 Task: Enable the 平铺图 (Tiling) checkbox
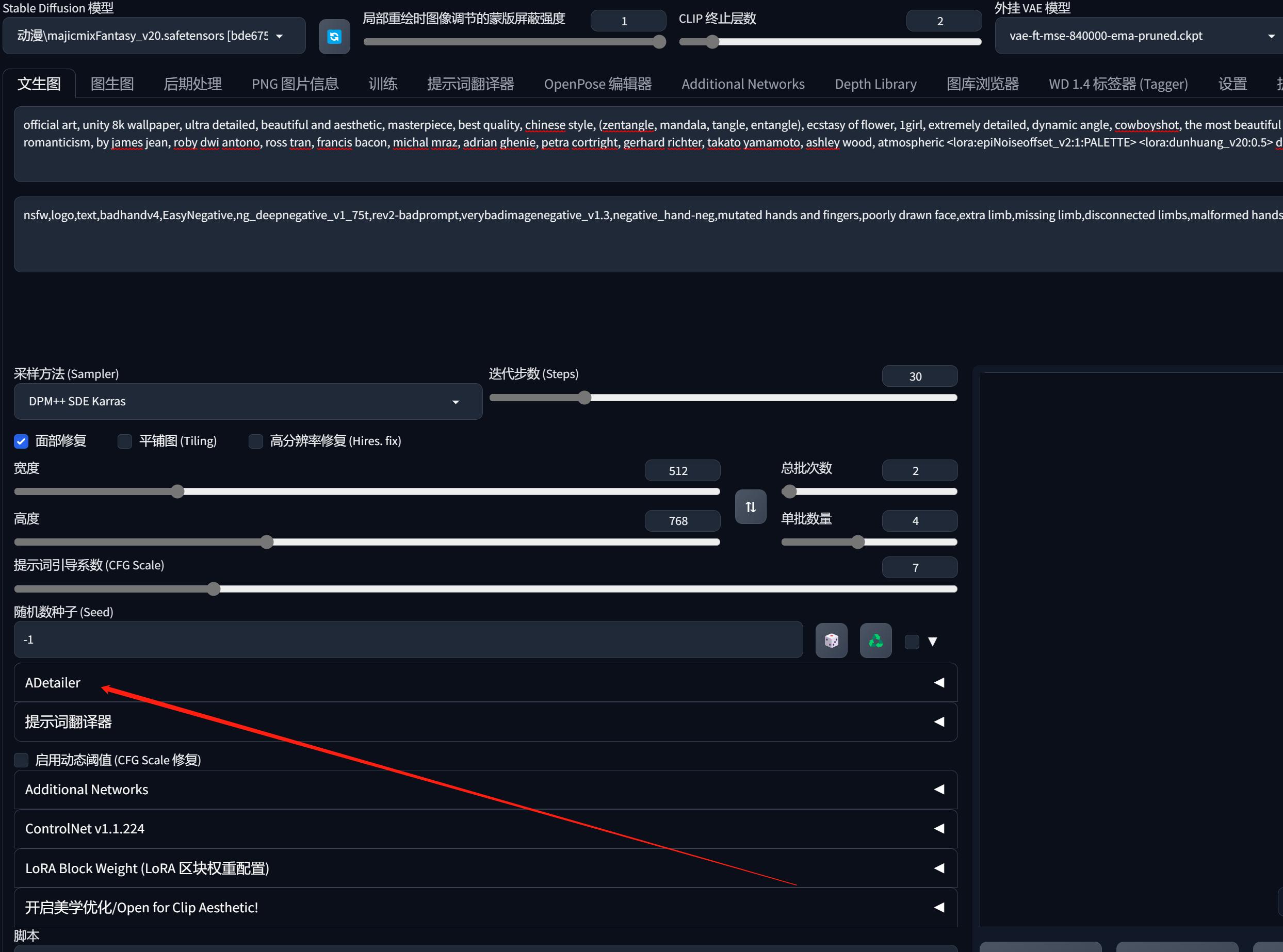[x=124, y=441]
